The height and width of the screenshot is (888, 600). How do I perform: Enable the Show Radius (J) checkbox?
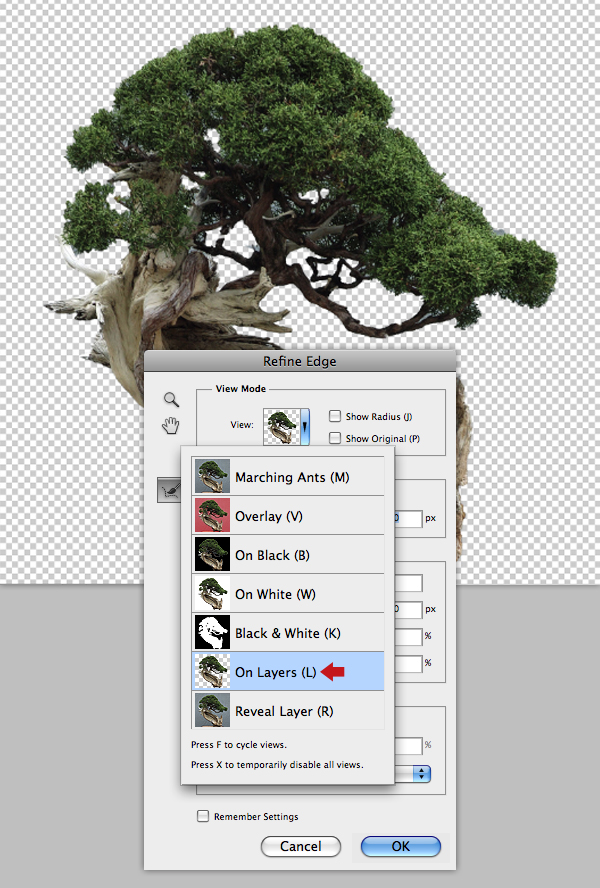tap(335, 416)
